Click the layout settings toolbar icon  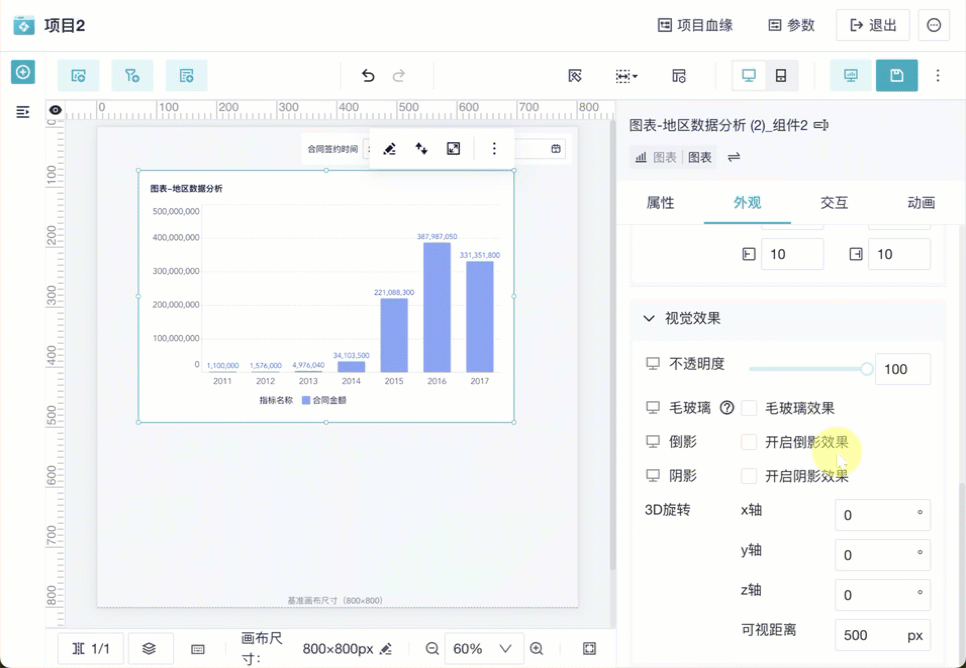678,76
